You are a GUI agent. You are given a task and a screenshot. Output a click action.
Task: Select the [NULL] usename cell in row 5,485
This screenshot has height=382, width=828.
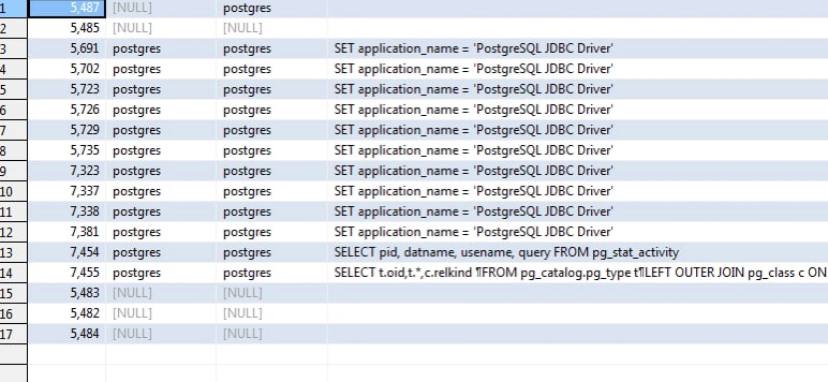[271, 28]
